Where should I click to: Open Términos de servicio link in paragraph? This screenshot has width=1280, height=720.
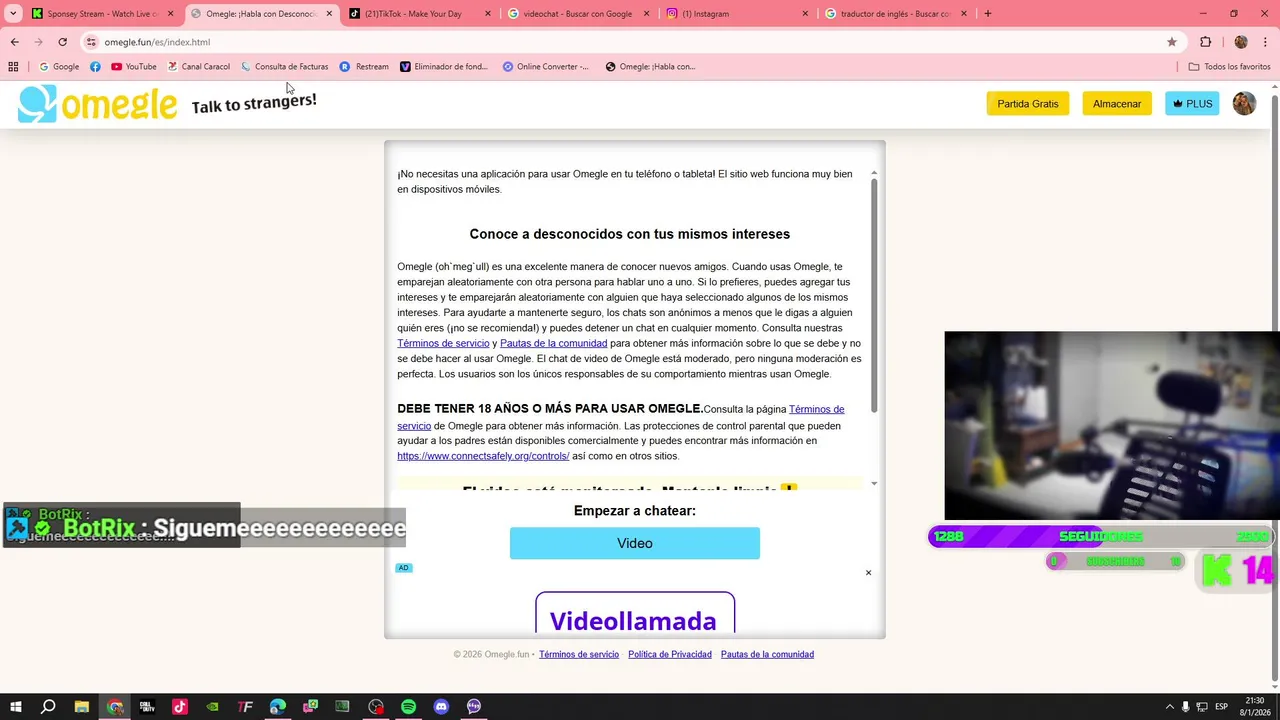click(x=443, y=343)
